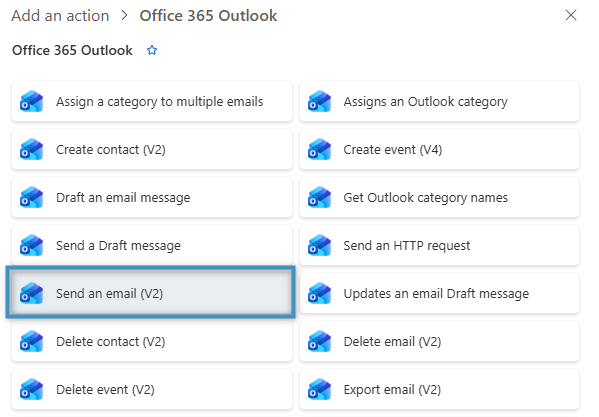Image resolution: width=599 pixels, height=417 pixels.
Task: Close the Add an action panel
Action: pyautogui.click(x=571, y=15)
